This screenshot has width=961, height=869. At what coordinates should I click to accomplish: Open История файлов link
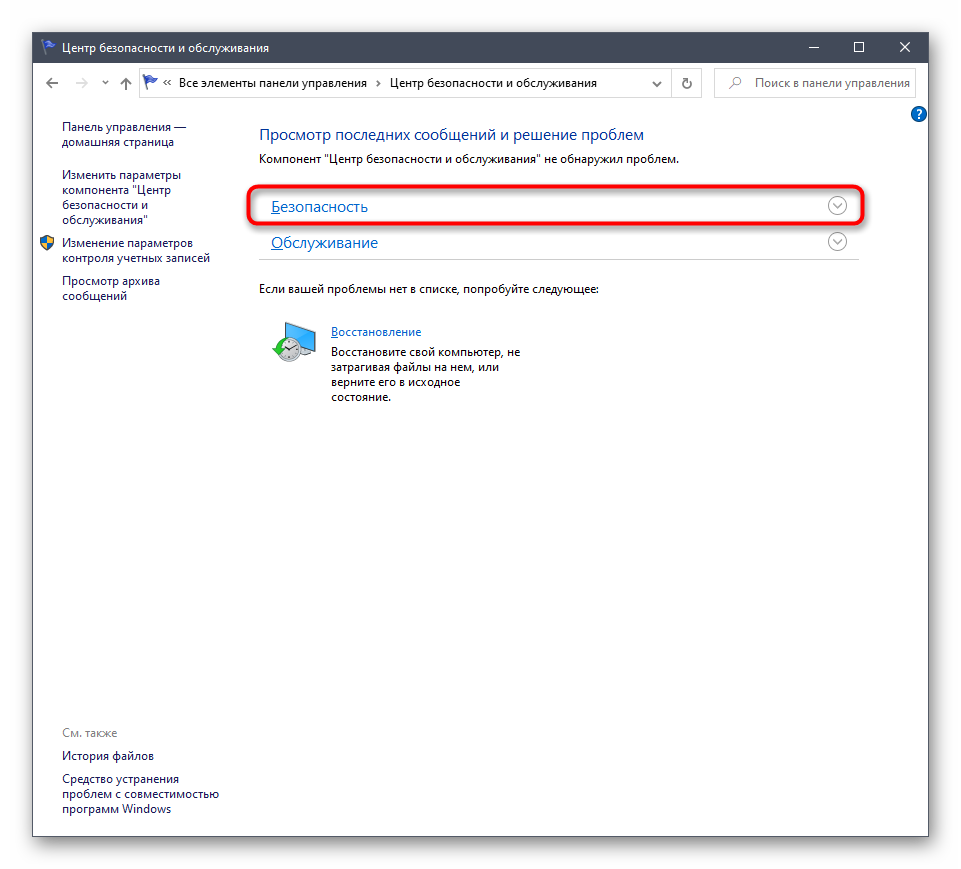[108, 756]
